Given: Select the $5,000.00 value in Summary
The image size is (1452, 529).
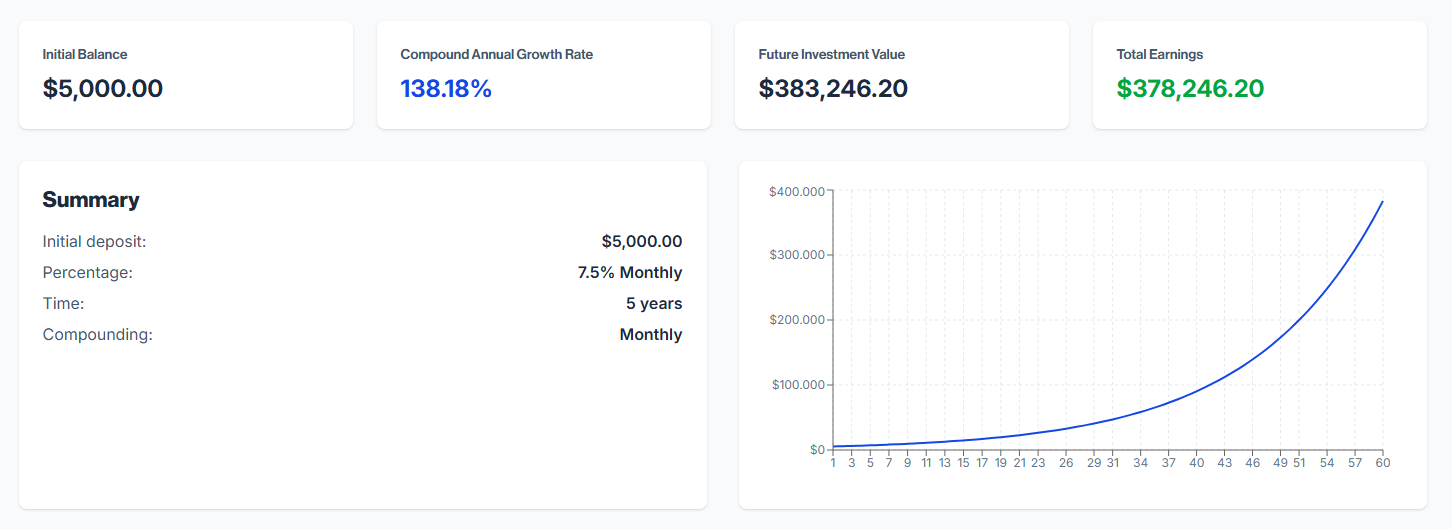Looking at the screenshot, I should [641, 241].
